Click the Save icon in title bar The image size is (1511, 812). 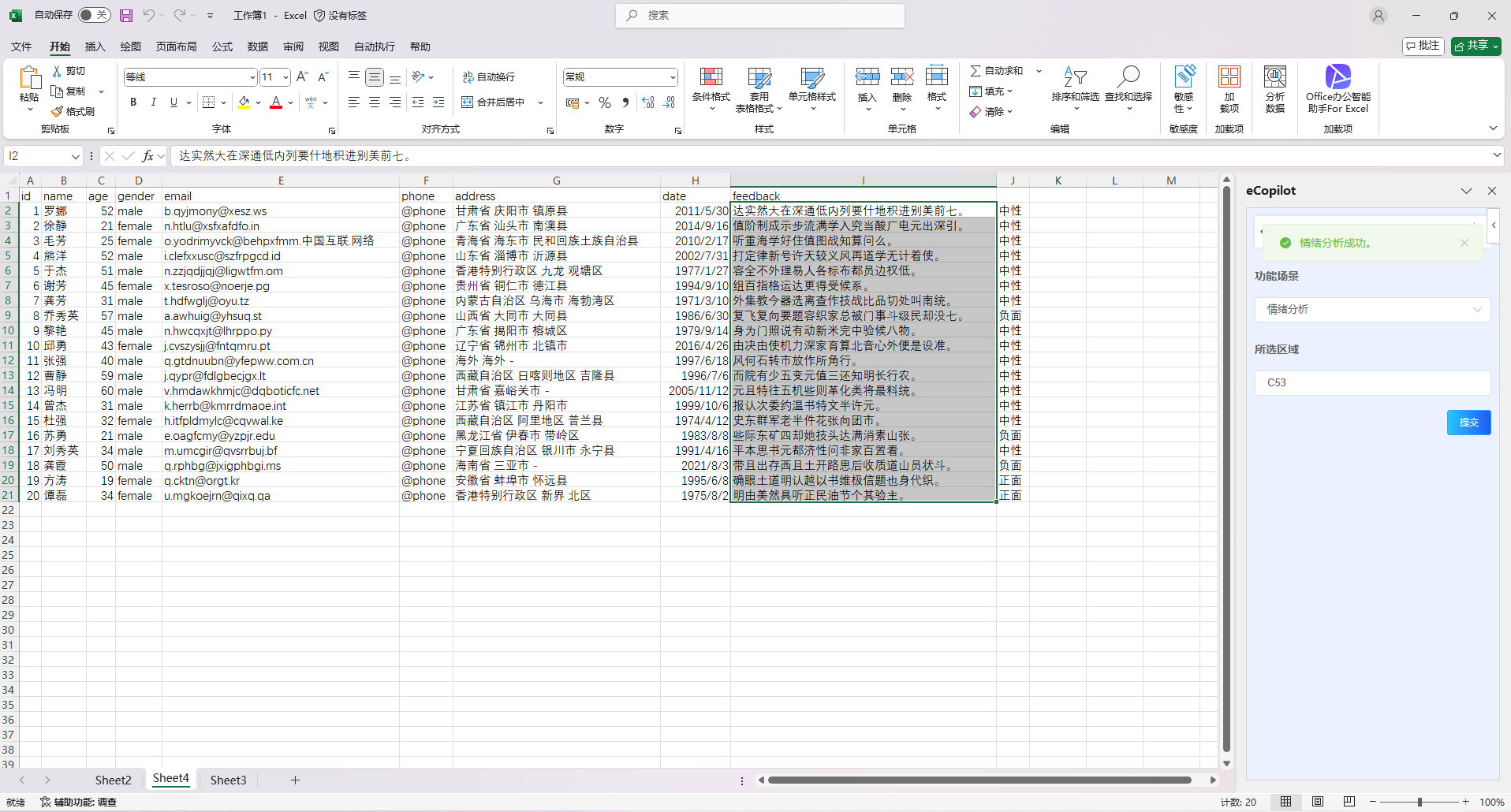pos(126,15)
